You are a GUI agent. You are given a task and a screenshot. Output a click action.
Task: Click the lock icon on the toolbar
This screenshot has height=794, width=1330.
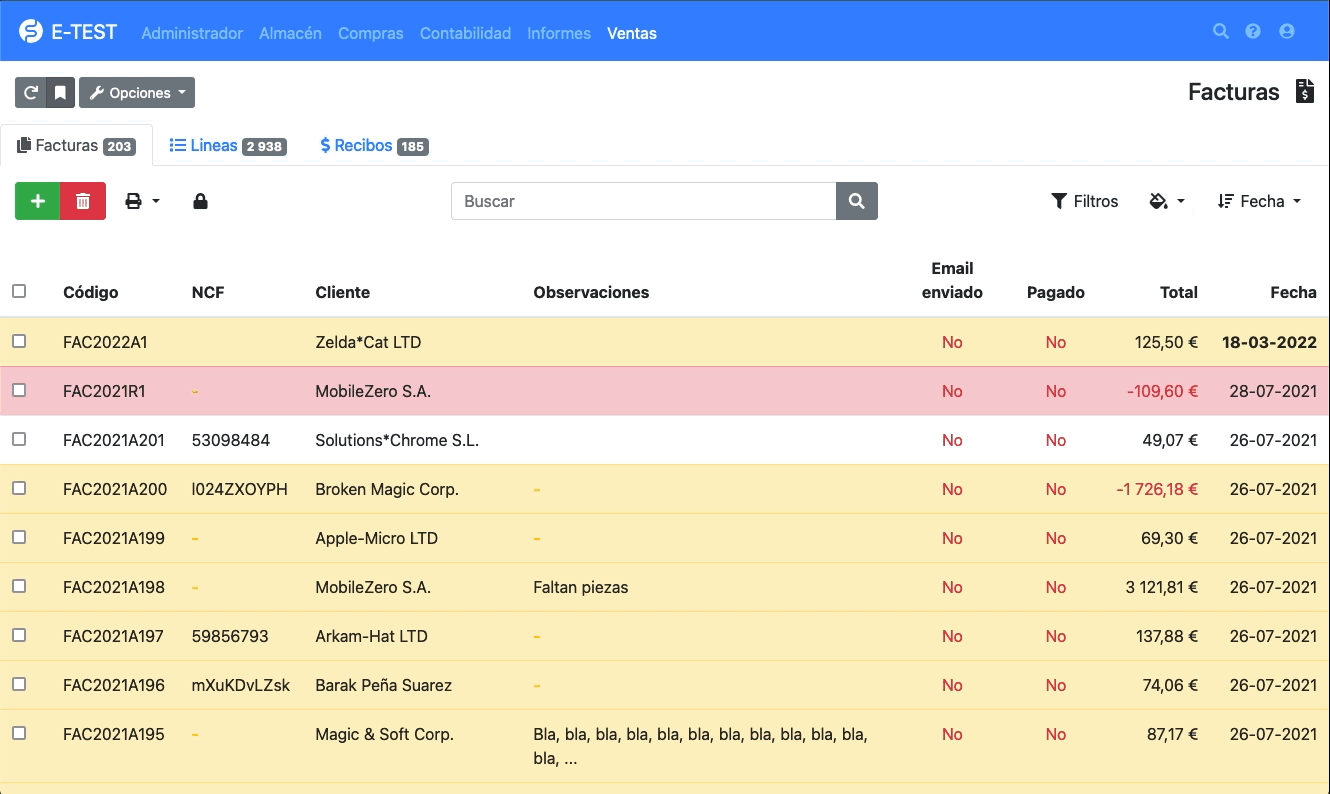pyautogui.click(x=200, y=200)
